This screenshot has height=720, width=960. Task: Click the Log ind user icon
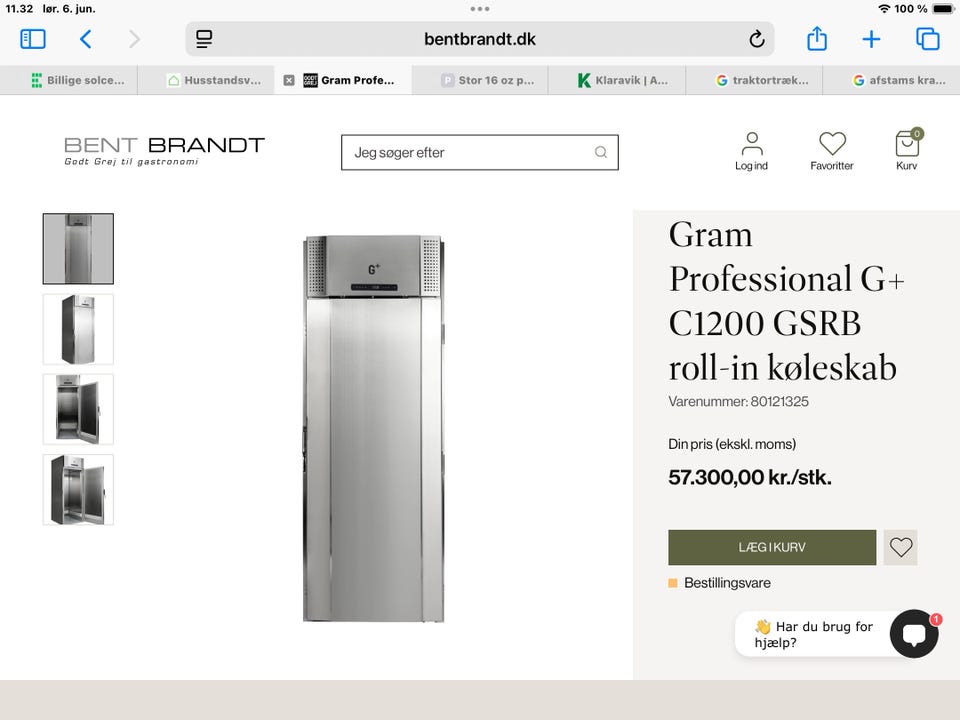click(751, 151)
